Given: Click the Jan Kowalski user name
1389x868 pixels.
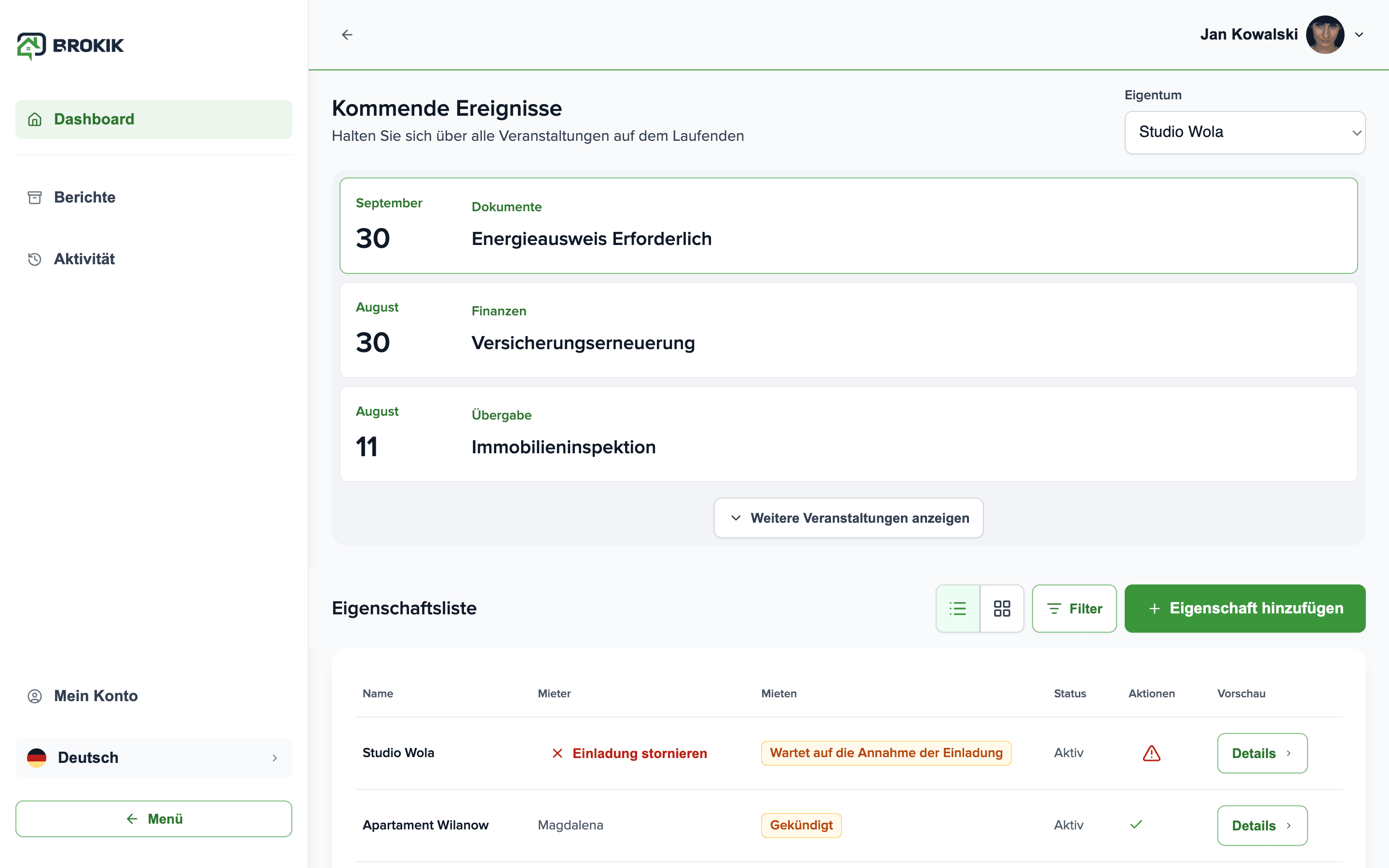Looking at the screenshot, I should 1249,34.
